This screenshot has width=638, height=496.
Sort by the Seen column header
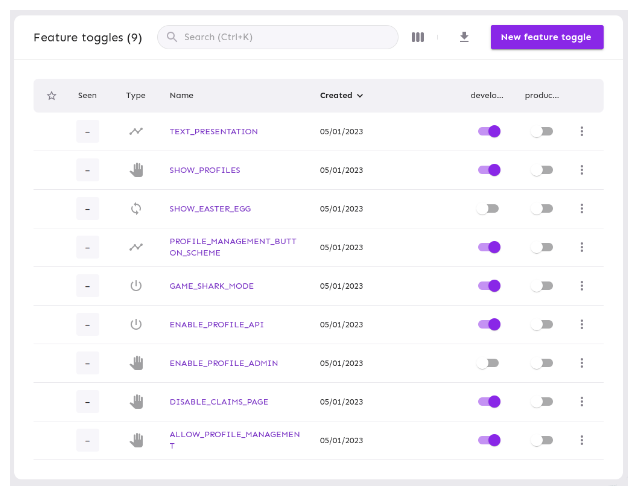(87, 95)
